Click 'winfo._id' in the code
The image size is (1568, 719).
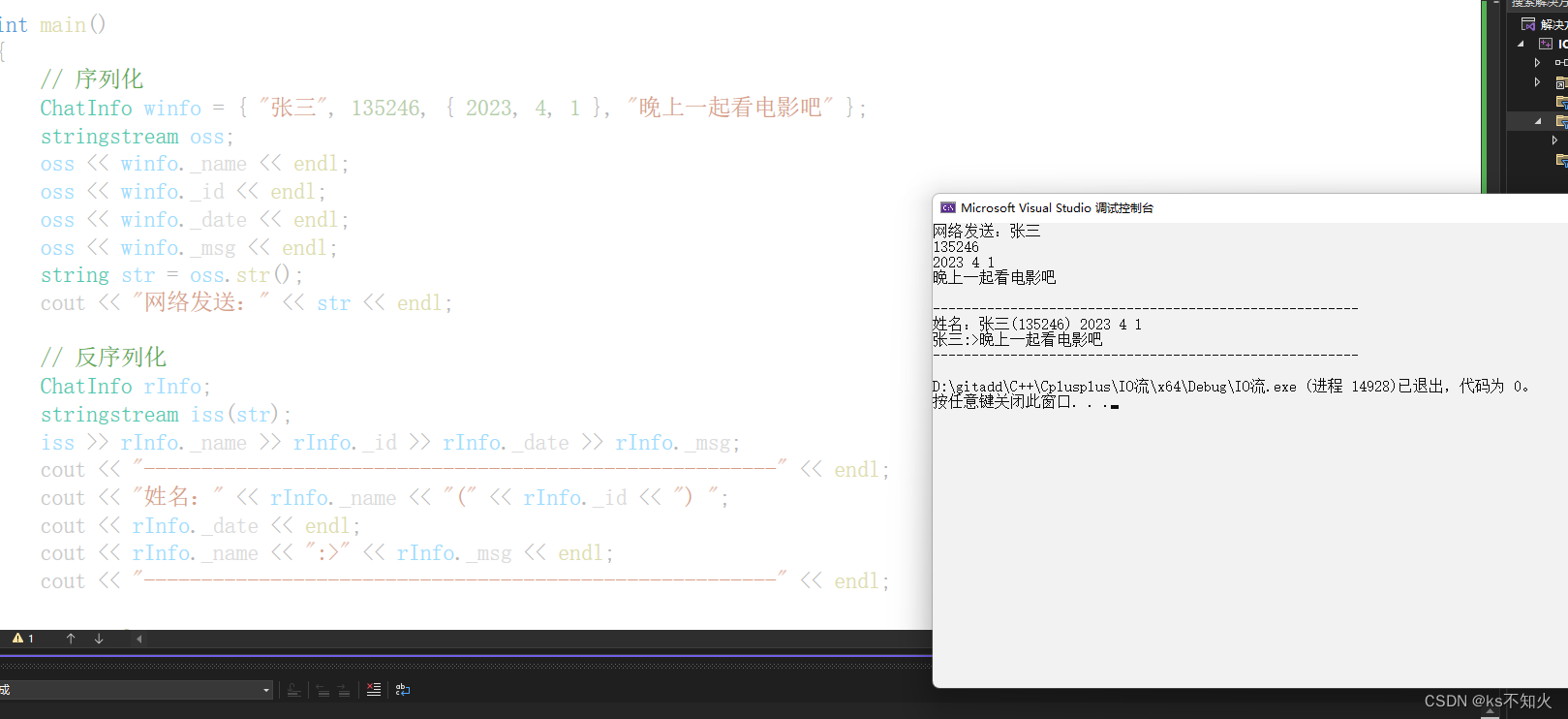click(172, 192)
